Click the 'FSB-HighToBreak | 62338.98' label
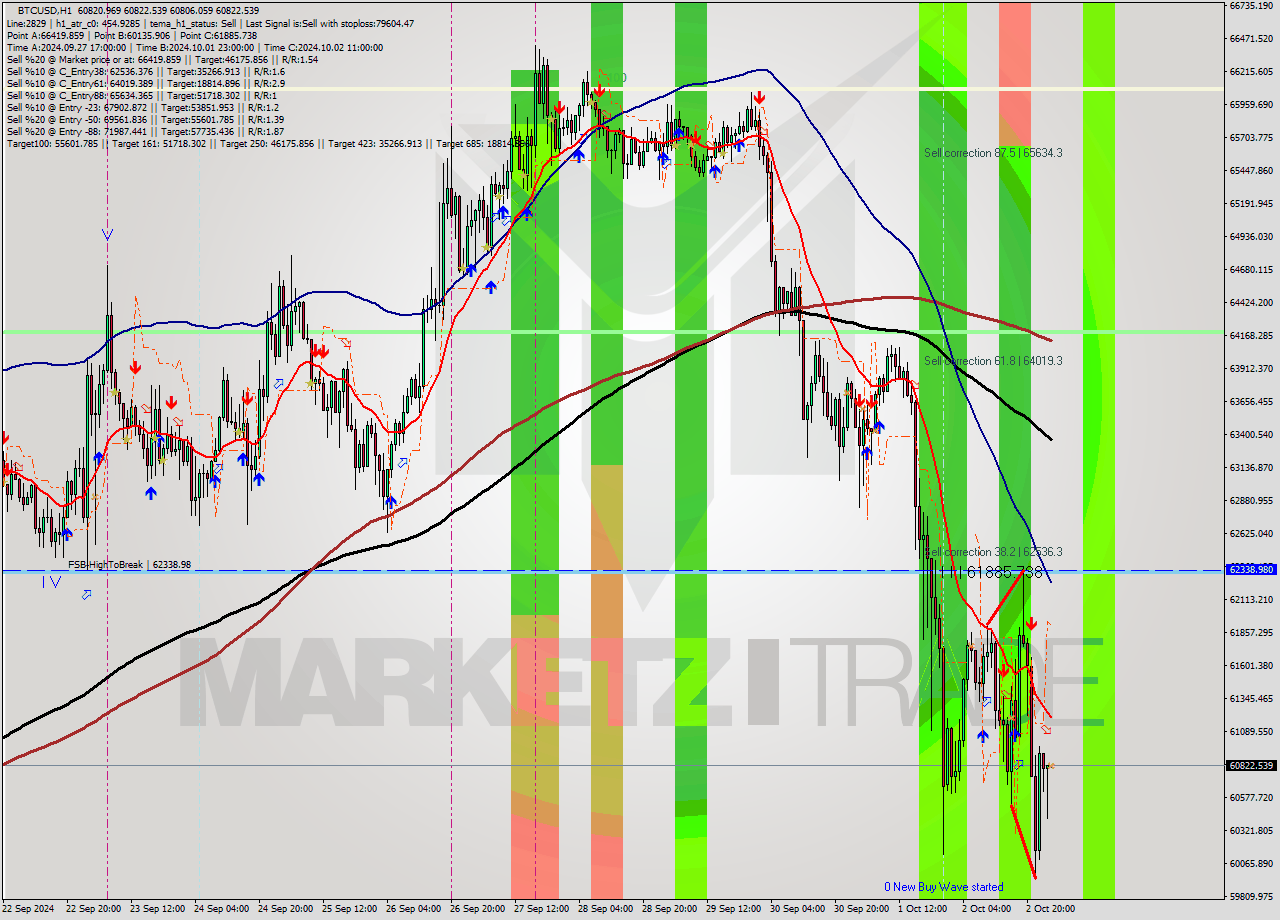 pyautogui.click(x=129, y=565)
